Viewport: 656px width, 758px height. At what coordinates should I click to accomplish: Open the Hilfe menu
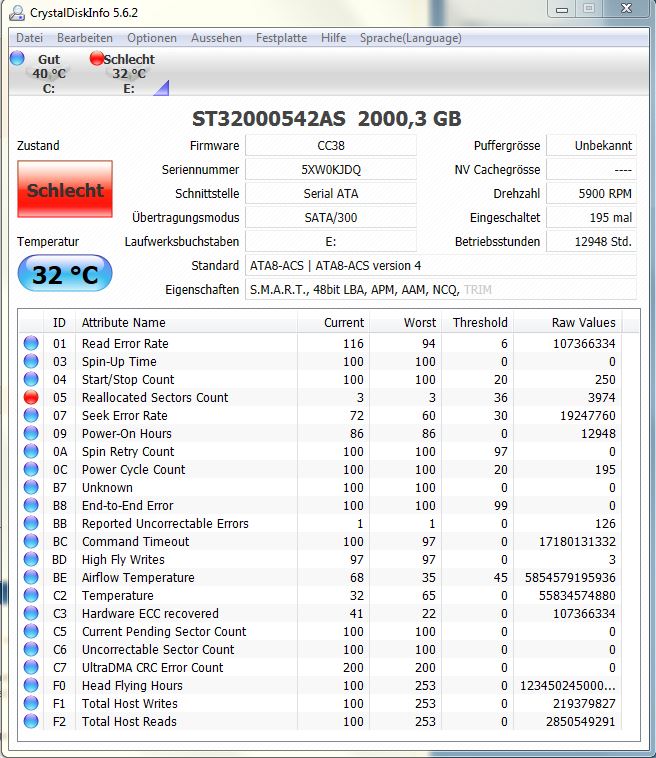[x=334, y=38]
